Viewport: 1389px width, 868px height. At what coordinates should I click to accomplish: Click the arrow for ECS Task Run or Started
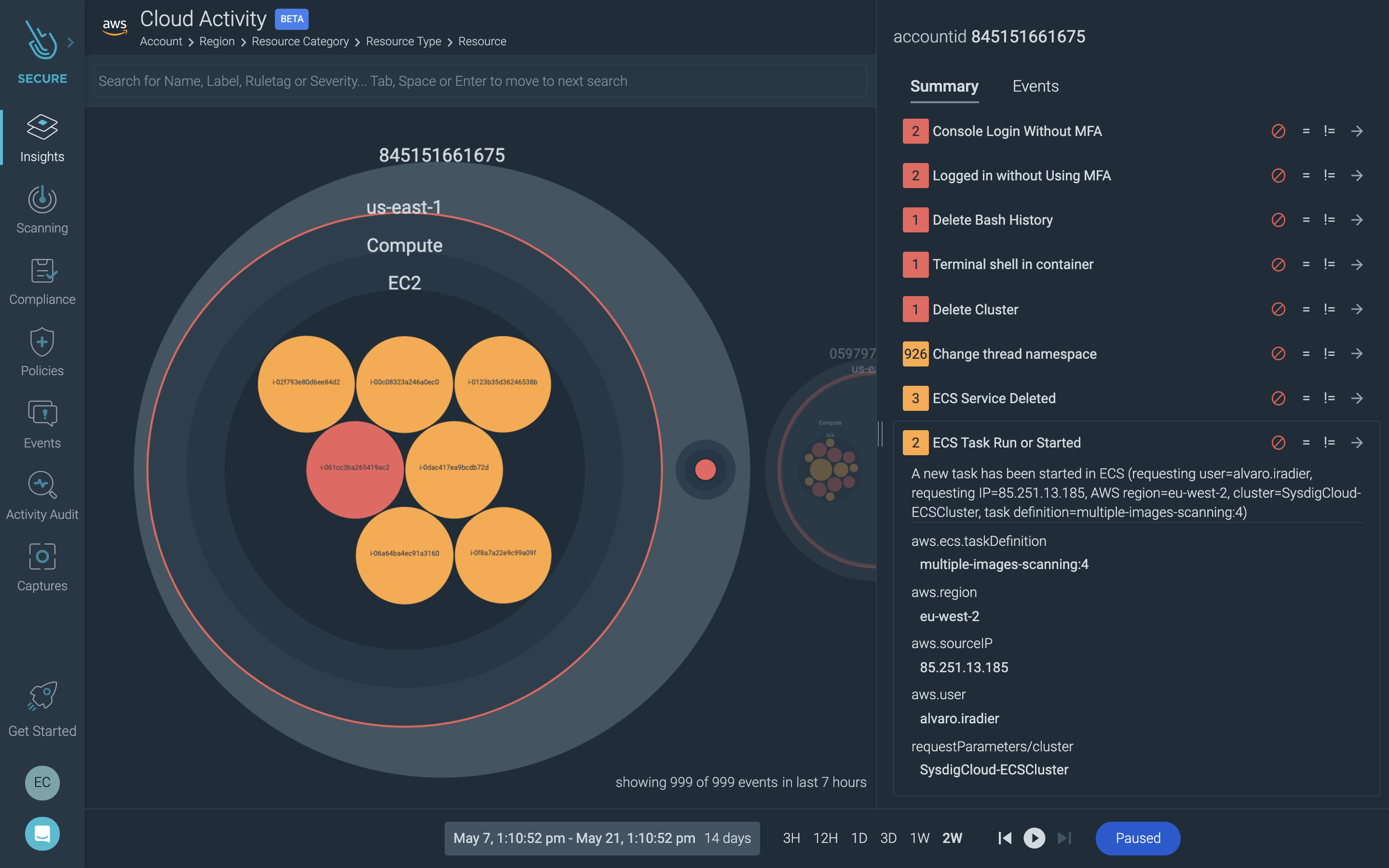coord(1357,442)
